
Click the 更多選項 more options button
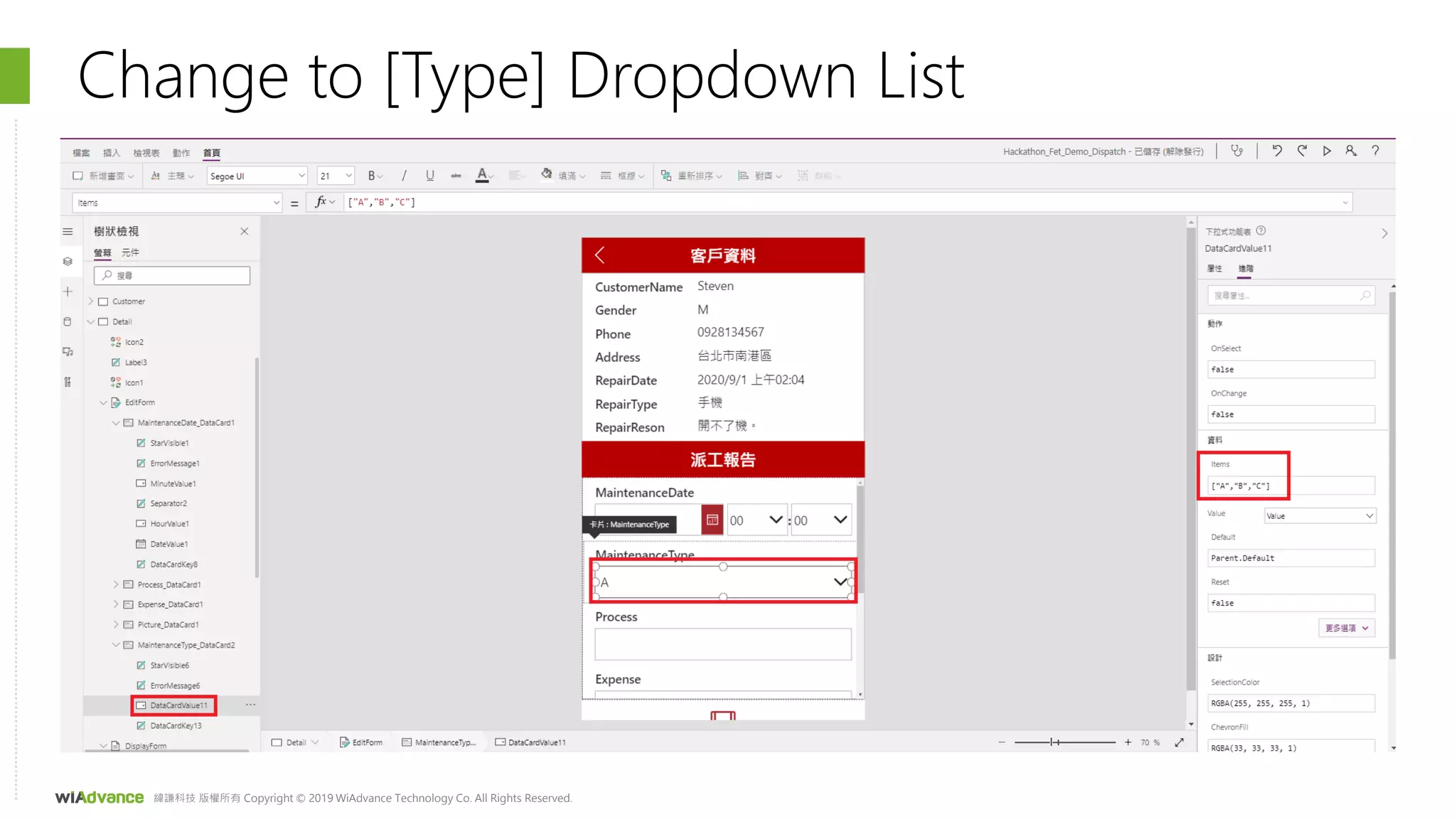(x=1347, y=628)
